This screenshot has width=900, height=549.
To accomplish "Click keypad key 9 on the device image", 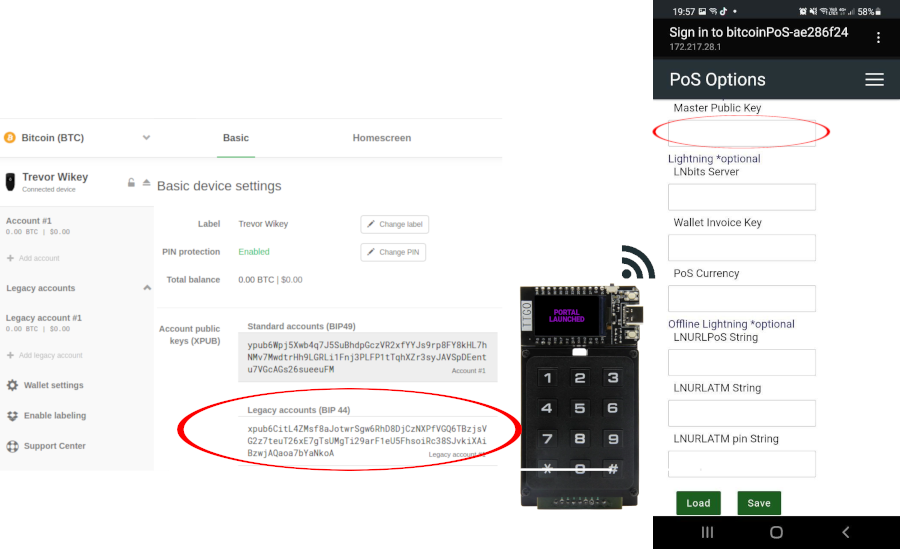I will tap(613, 439).
